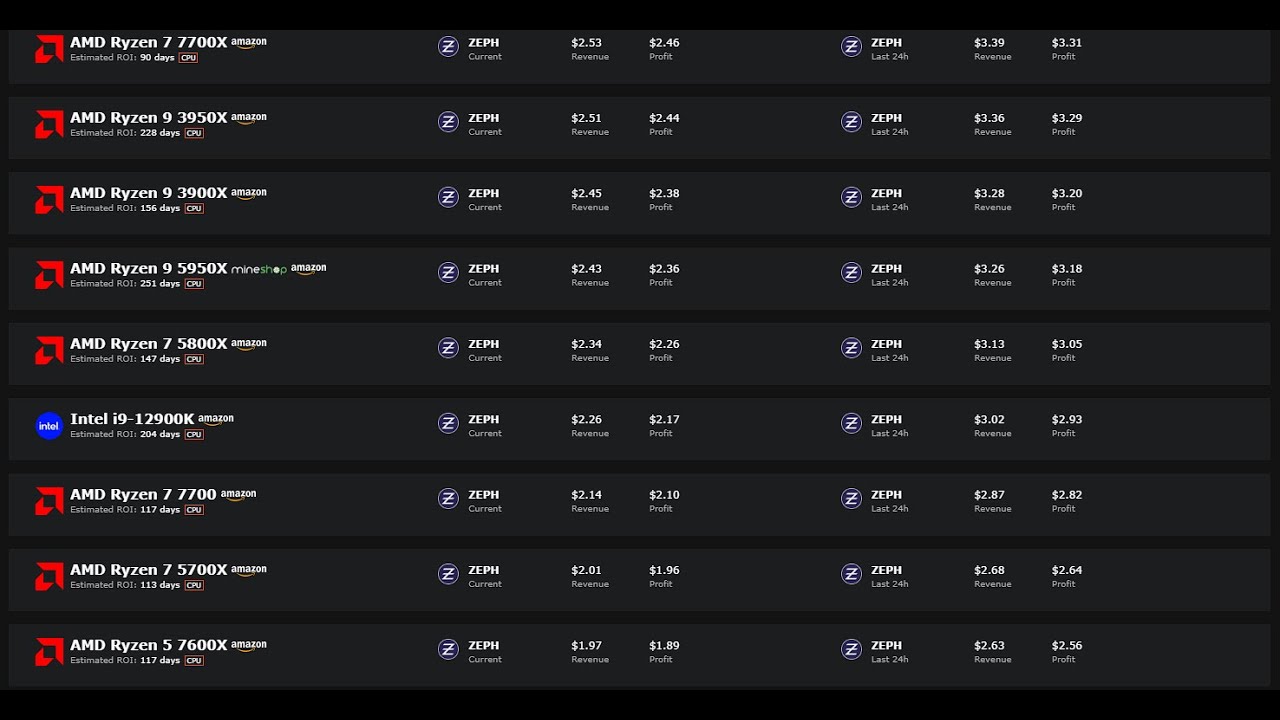The width and height of the screenshot is (1280, 720).
Task: Open the amazon link for Intel i9-12900K
Action: [215, 420]
